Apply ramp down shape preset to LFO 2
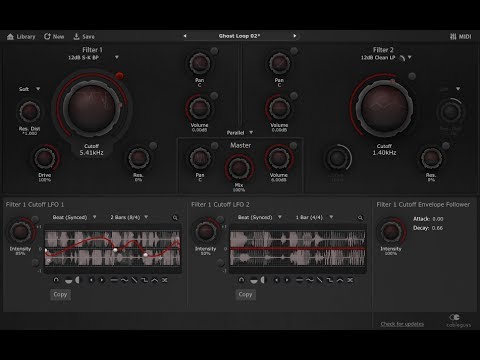Screen dimensions: 480x360 [x=319, y=280]
